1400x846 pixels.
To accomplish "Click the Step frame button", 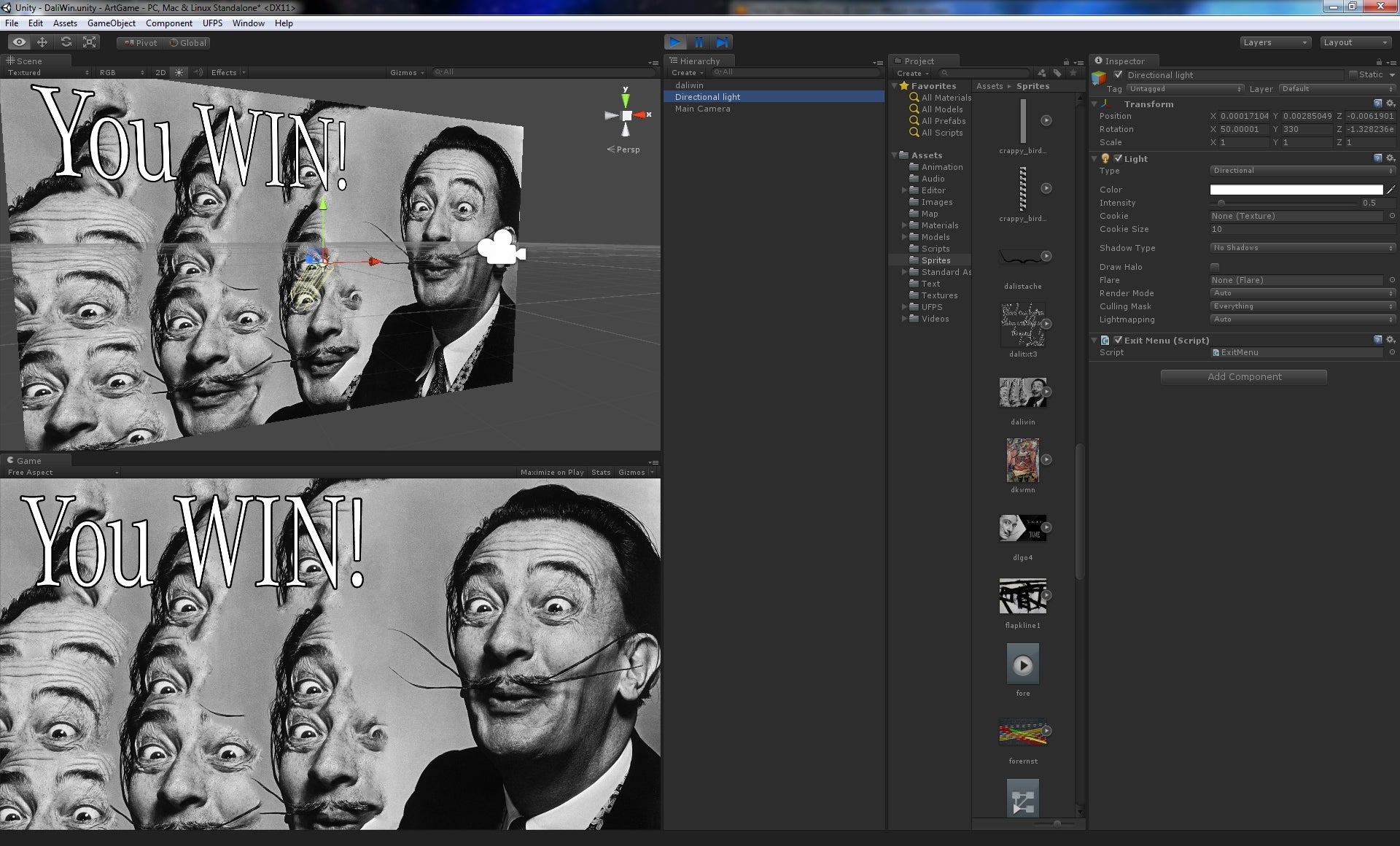I will tap(722, 42).
